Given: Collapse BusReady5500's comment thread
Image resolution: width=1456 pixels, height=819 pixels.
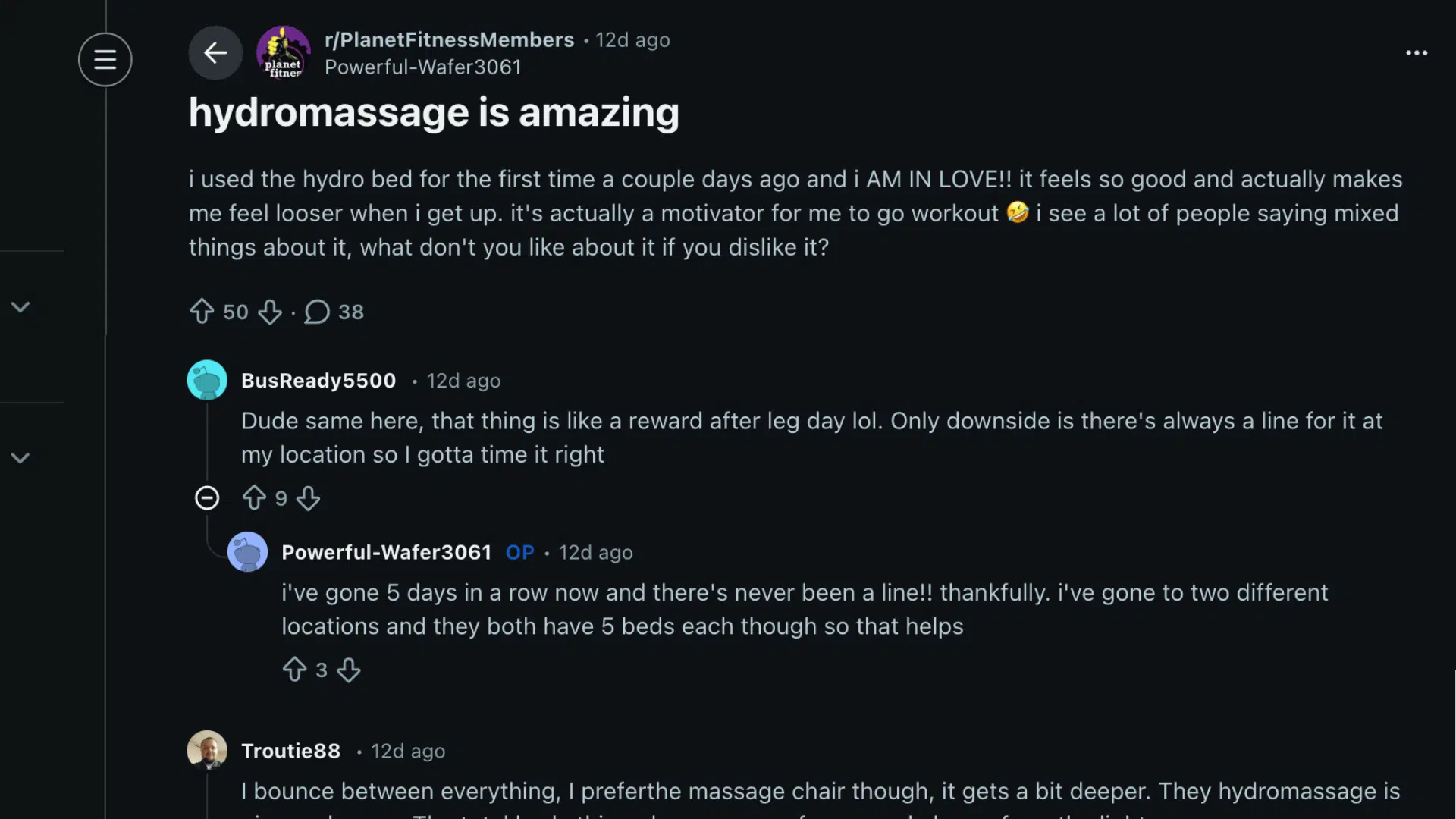Looking at the screenshot, I should point(206,498).
